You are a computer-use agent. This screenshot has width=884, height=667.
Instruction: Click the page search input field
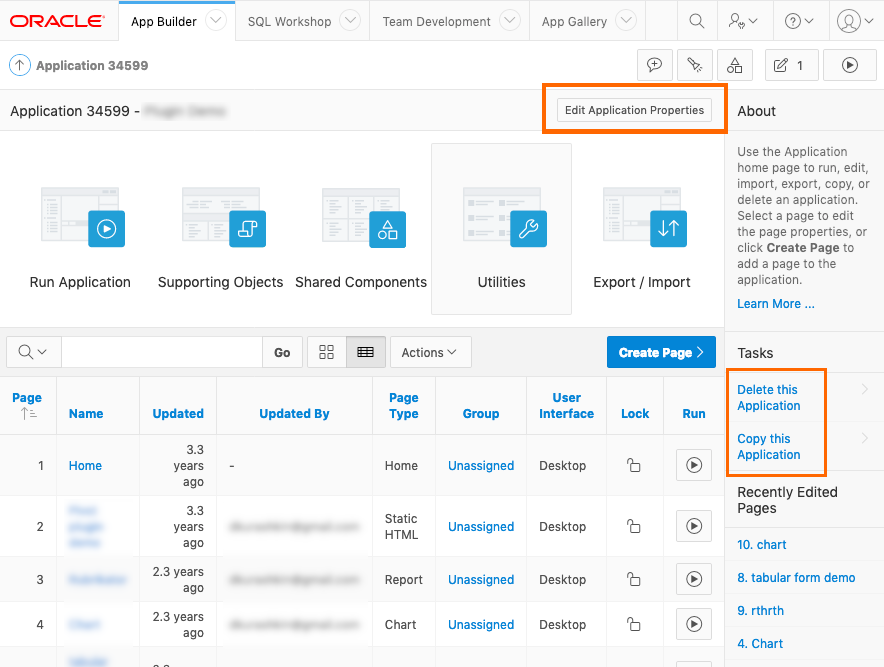(162, 352)
